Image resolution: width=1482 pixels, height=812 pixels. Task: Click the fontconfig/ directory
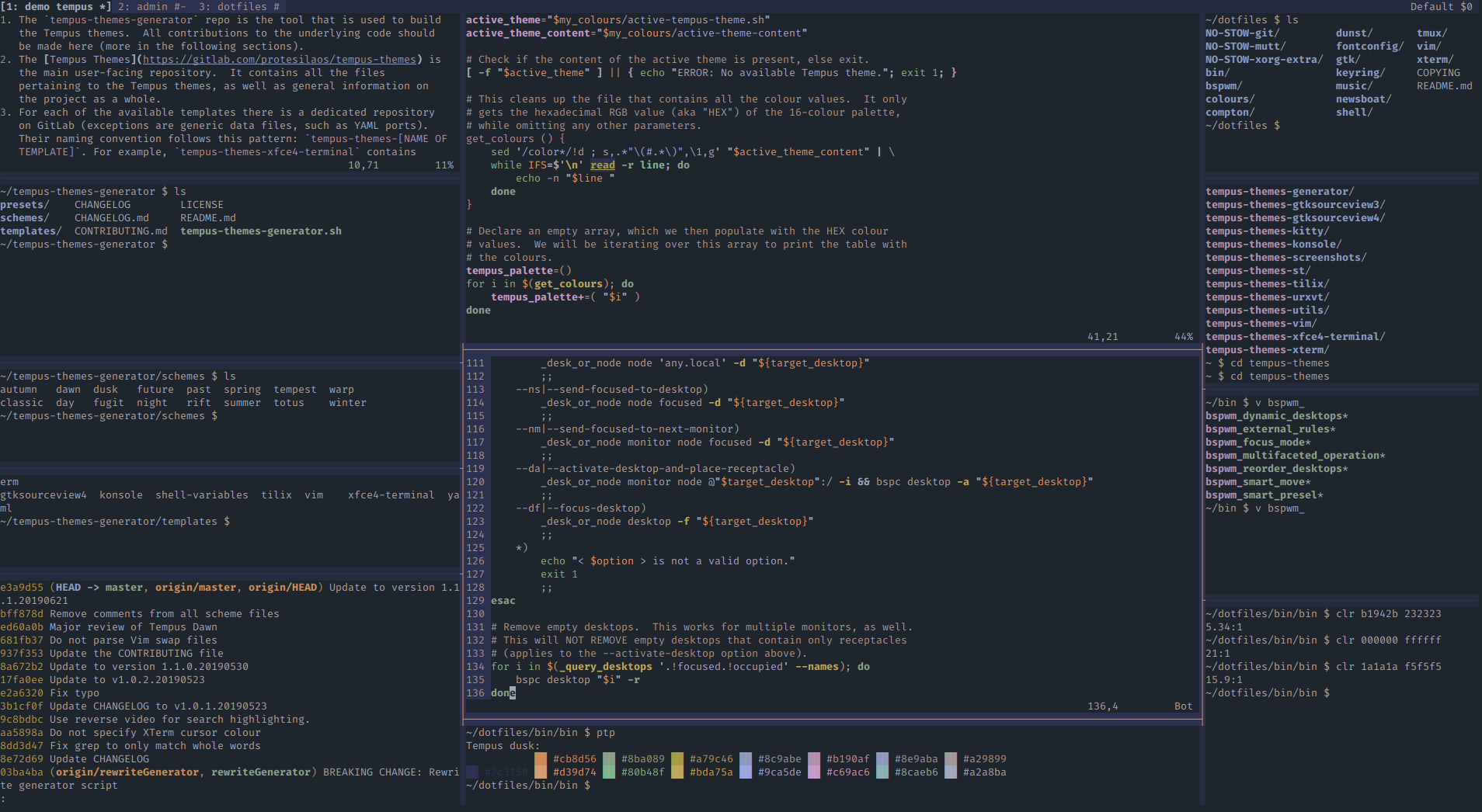coord(1370,46)
